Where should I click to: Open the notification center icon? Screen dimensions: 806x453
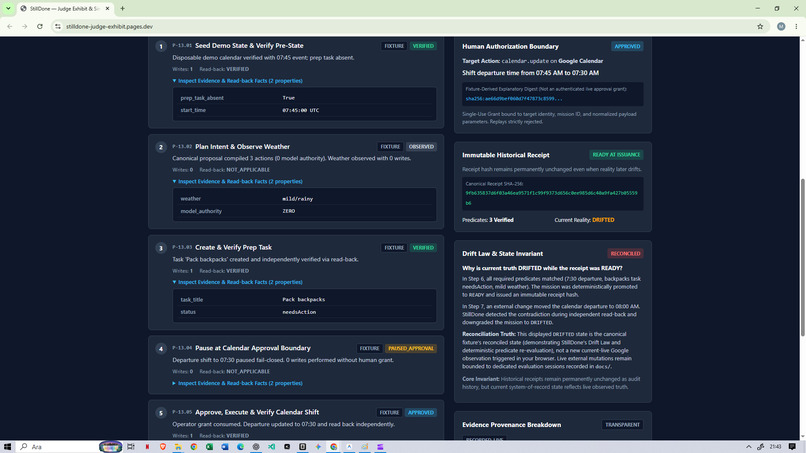pyautogui.click(x=792, y=447)
